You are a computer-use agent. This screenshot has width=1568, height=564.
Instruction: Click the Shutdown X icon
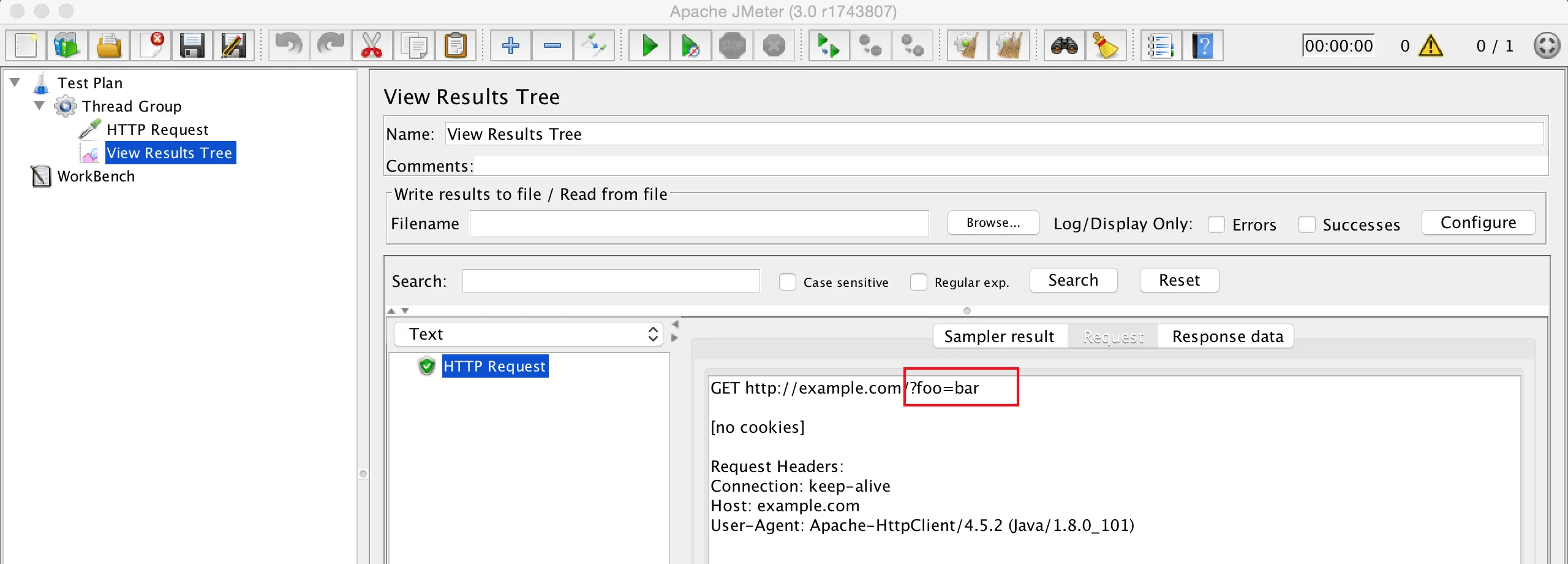[774, 45]
